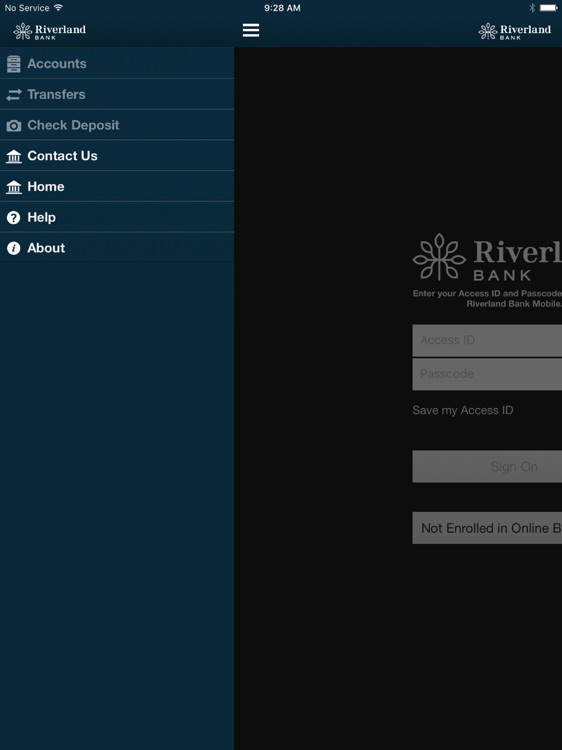This screenshot has height=750, width=562.
Task: Open the Transfers menu item
Action: (x=117, y=94)
